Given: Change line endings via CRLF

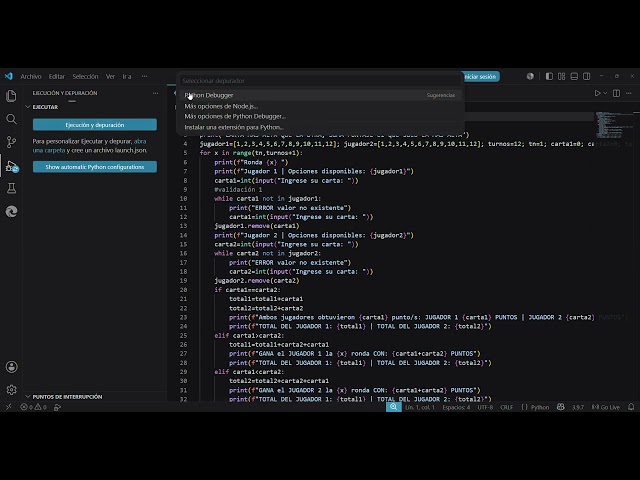Looking at the screenshot, I should point(507,407).
